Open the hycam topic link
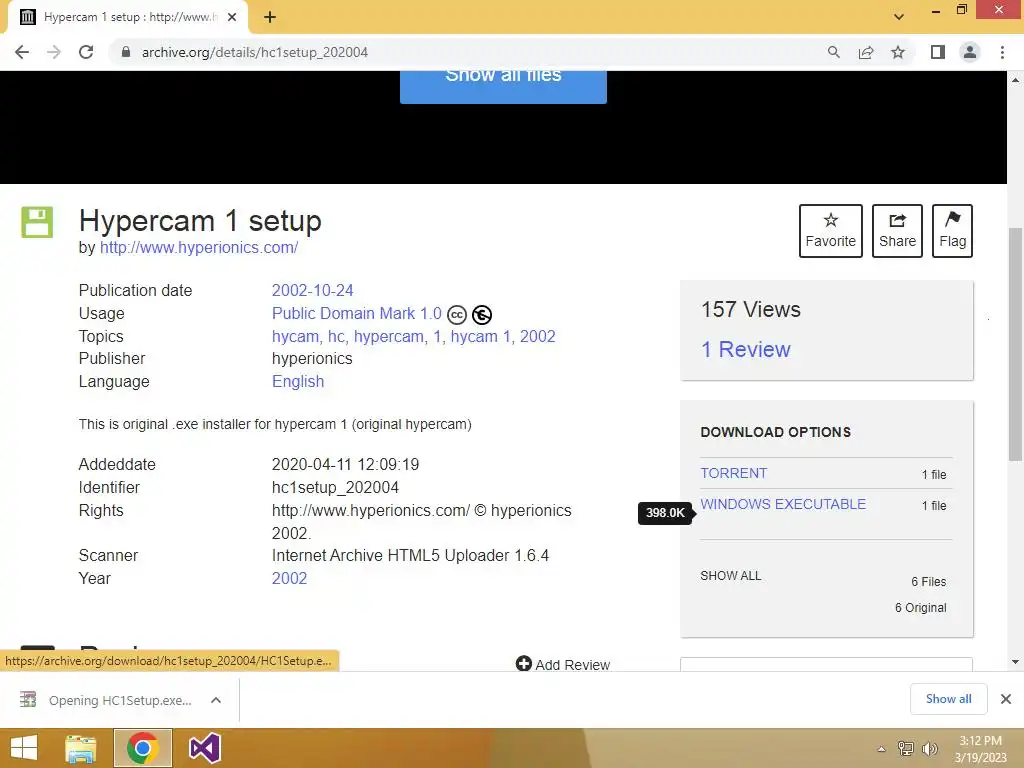The height and width of the screenshot is (768, 1024). [295, 336]
